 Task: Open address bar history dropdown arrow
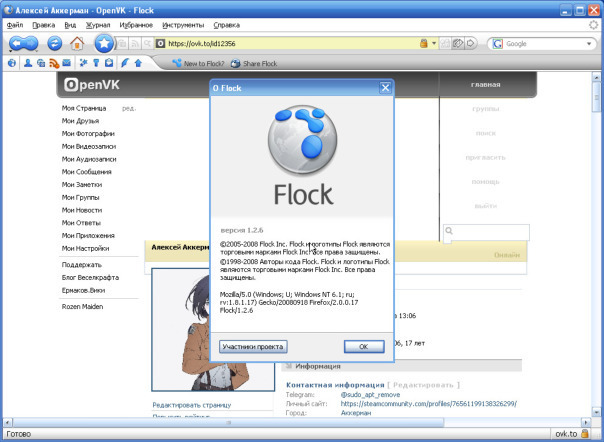434,44
